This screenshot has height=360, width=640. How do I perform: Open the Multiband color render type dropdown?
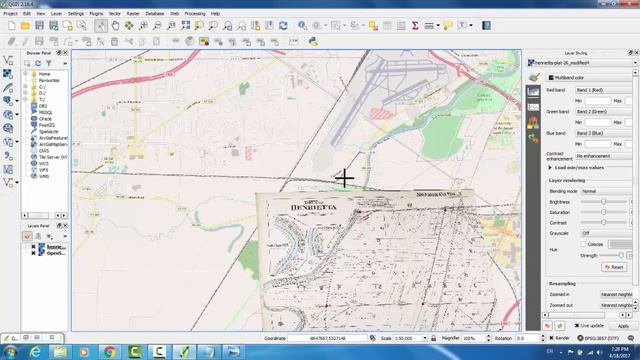coord(589,78)
